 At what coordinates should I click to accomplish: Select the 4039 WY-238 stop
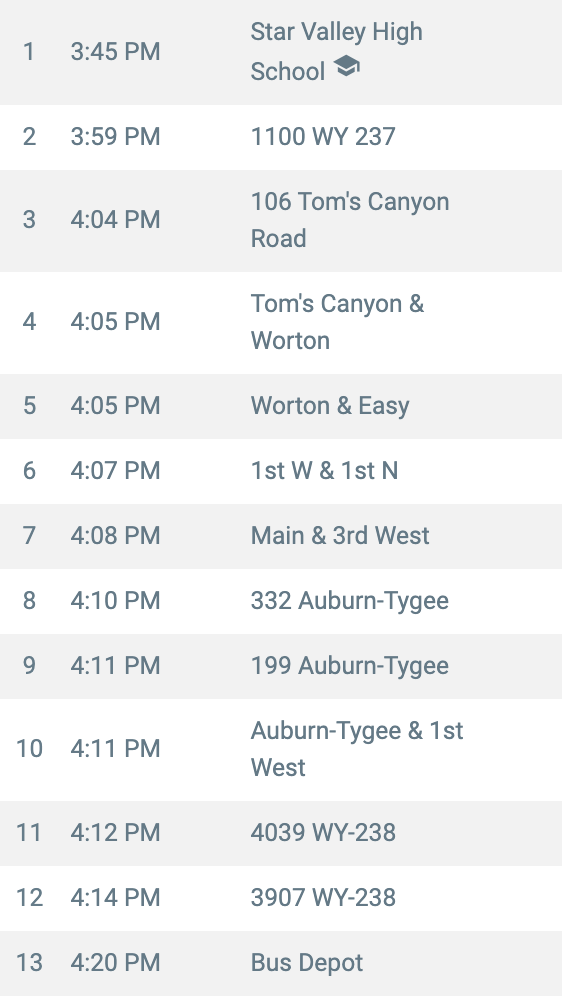click(x=281, y=833)
